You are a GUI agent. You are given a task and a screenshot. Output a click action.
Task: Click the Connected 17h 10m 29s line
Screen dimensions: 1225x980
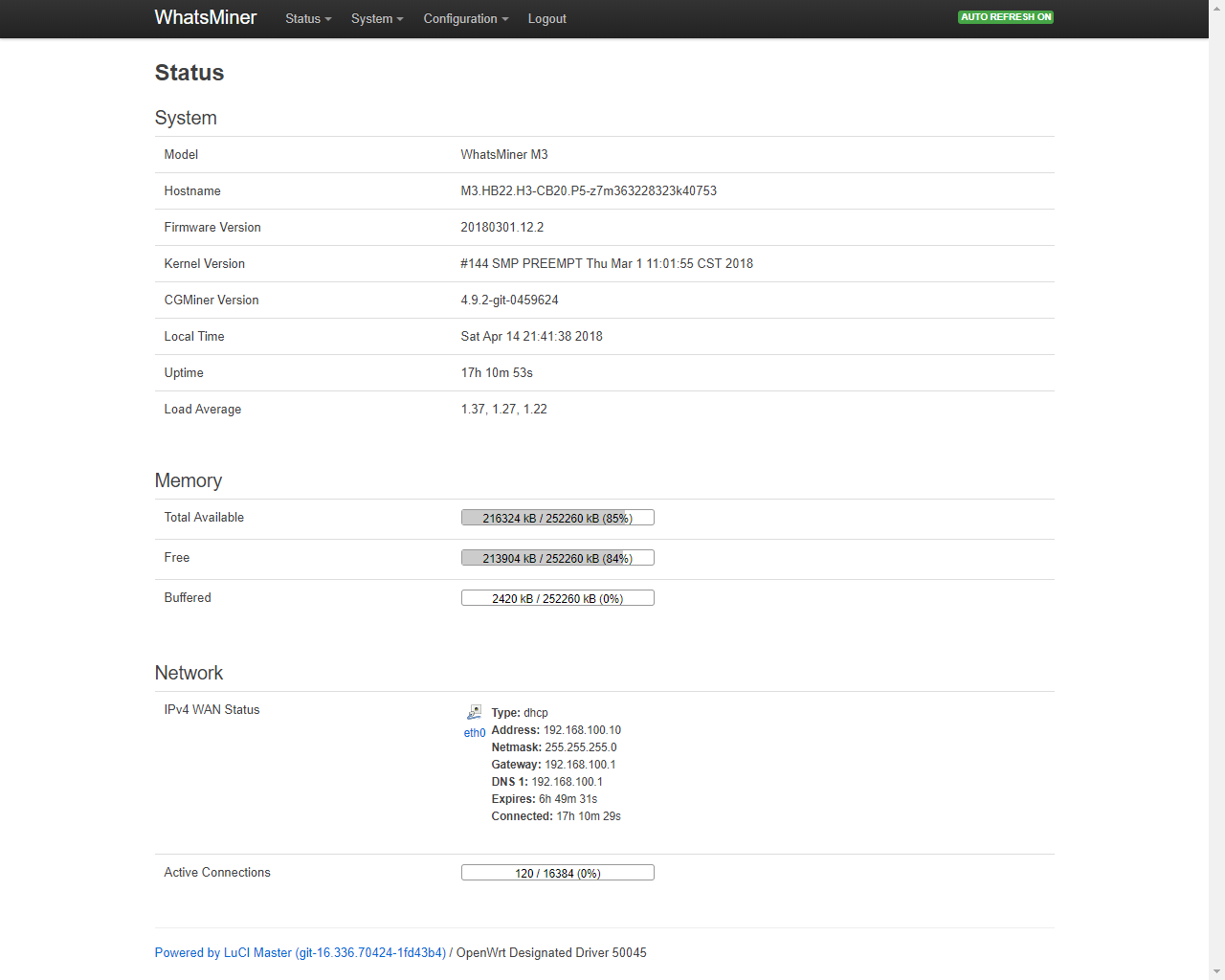click(x=556, y=816)
